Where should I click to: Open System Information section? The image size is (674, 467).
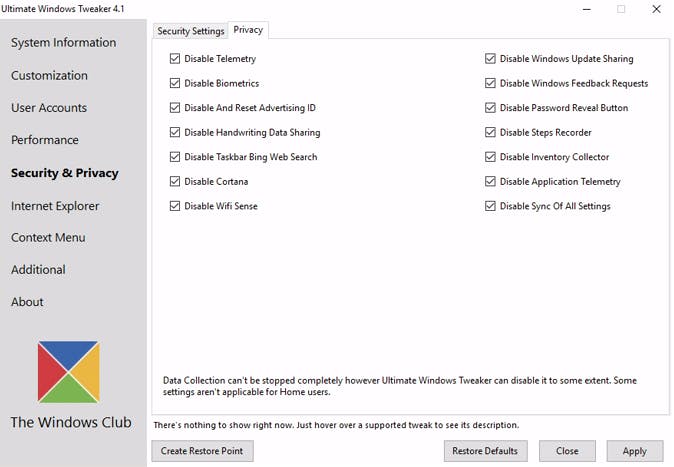tap(63, 43)
